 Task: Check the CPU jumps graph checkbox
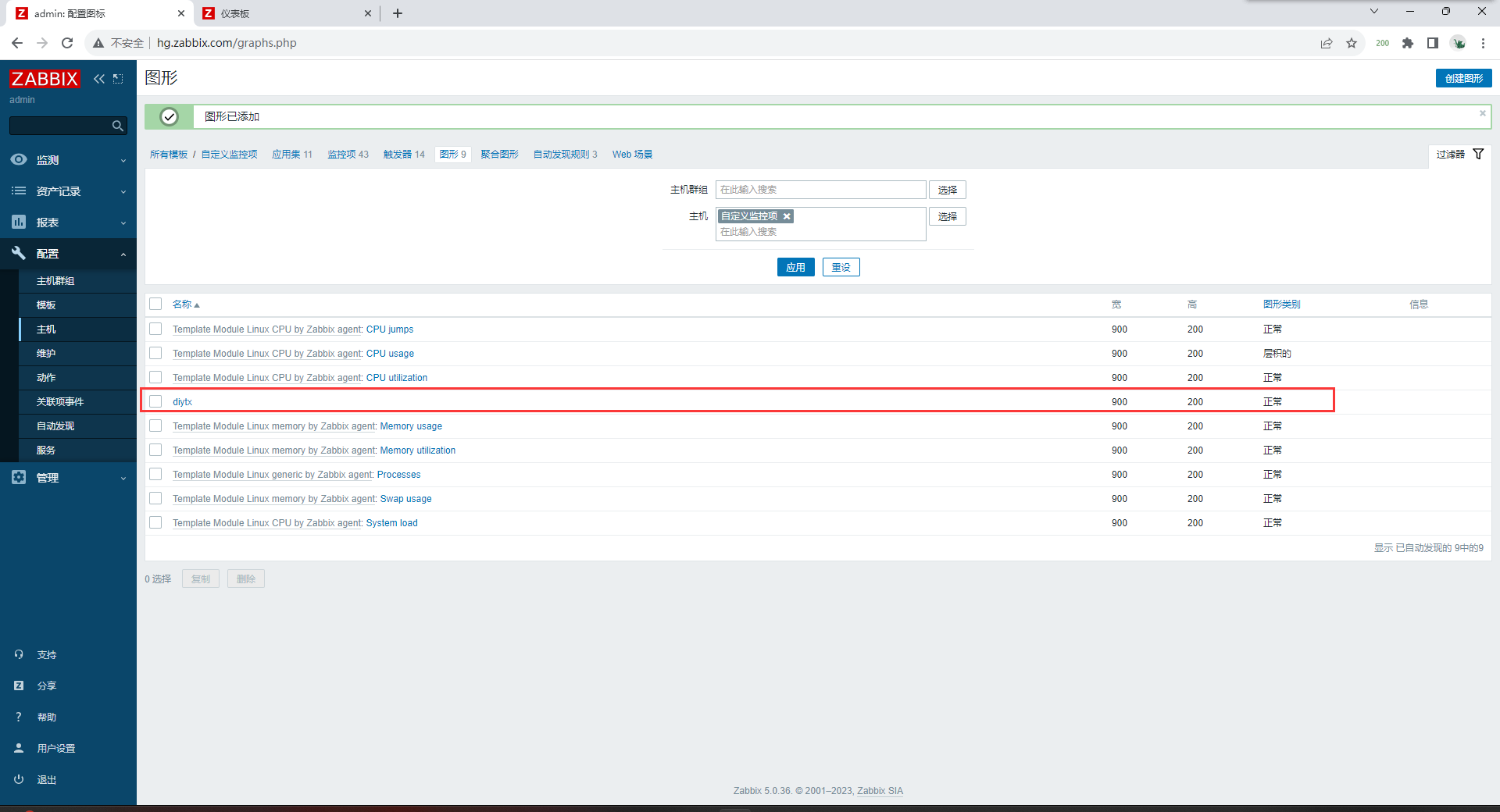click(x=155, y=329)
